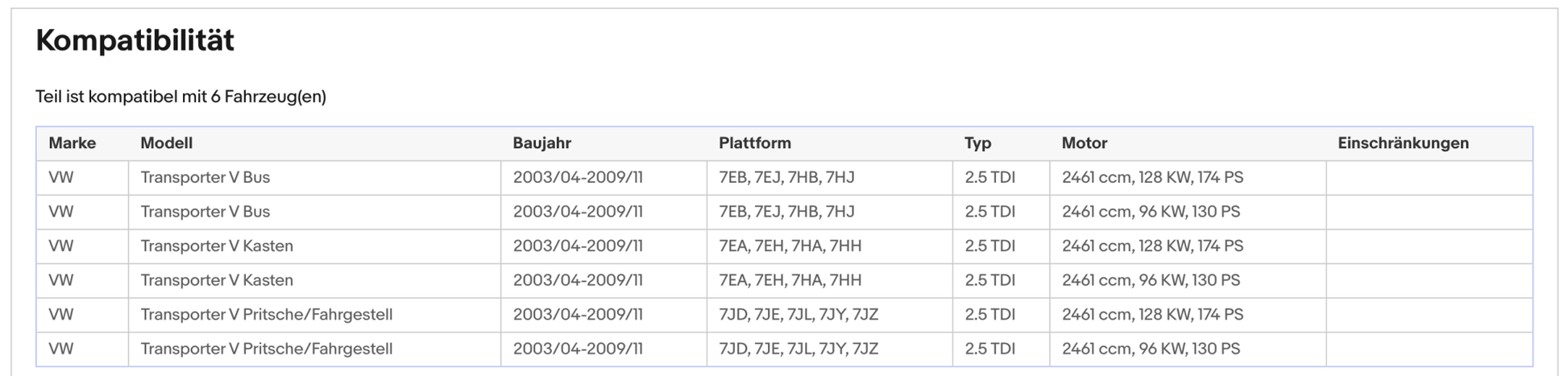This screenshot has width=1568, height=376.
Task: Click the Plattform column header
Action: [x=754, y=143]
